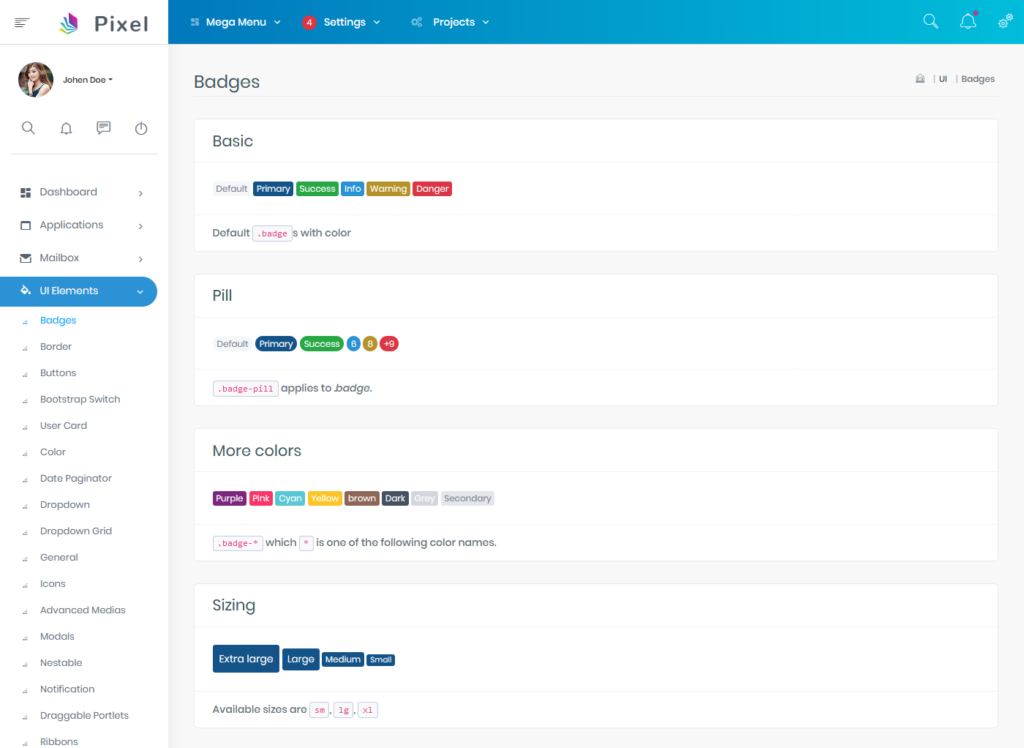Click the UI Elements paint bucket icon

[25, 291]
